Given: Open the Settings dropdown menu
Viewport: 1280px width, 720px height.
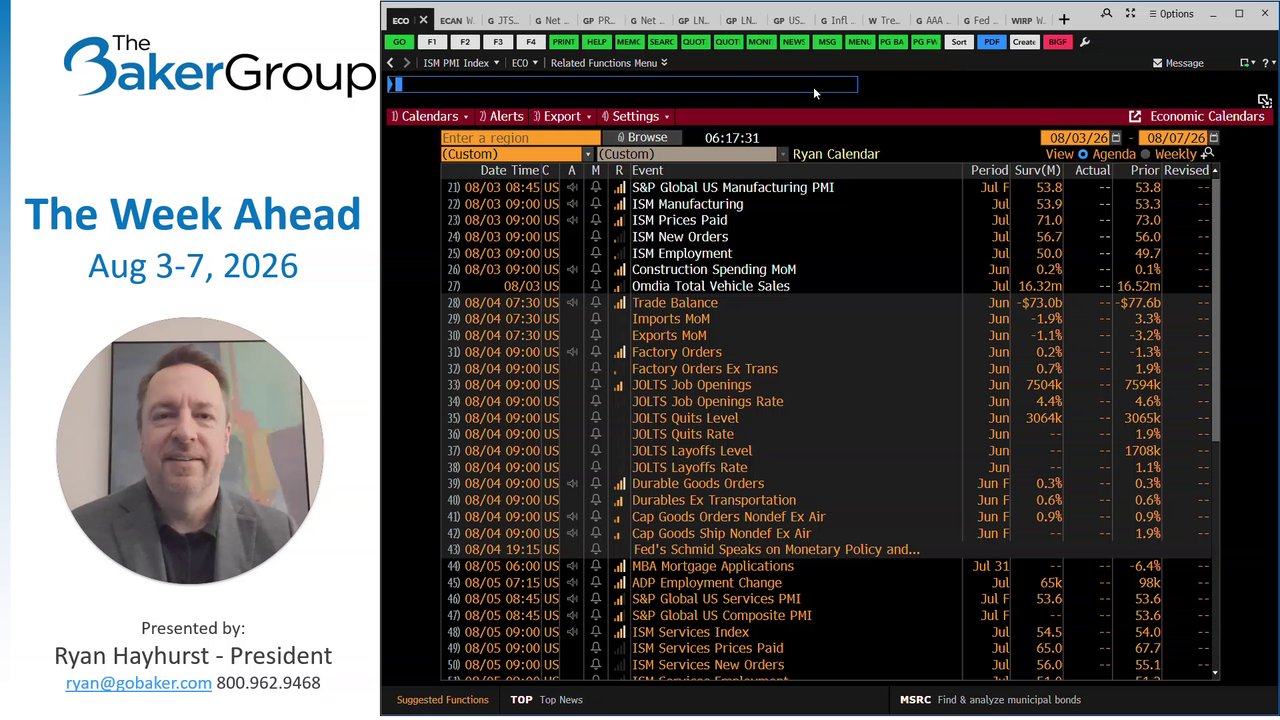Looking at the screenshot, I should point(636,117).
